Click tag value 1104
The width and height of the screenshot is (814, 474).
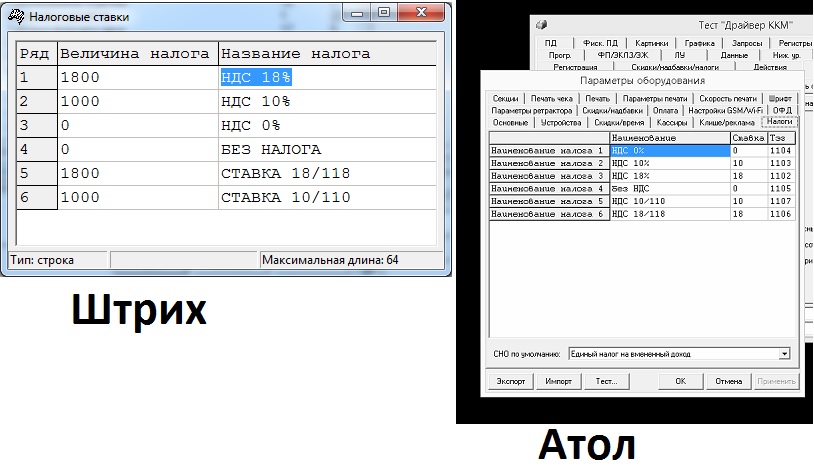point(781,151)
